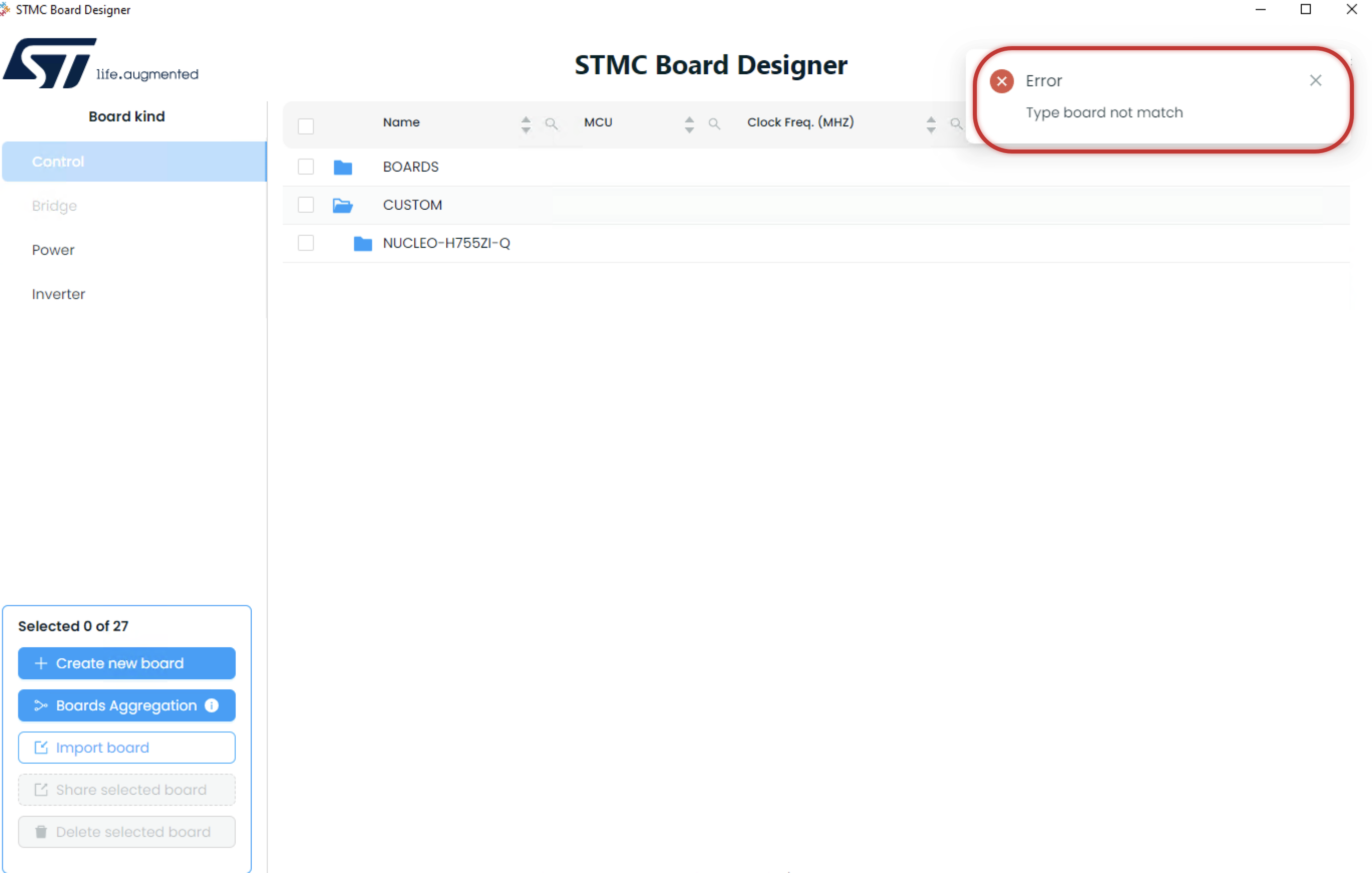This screenshot has width=1372, height=873.
Task: Open search for the Clock Freq column
Action: pos(957,123)
